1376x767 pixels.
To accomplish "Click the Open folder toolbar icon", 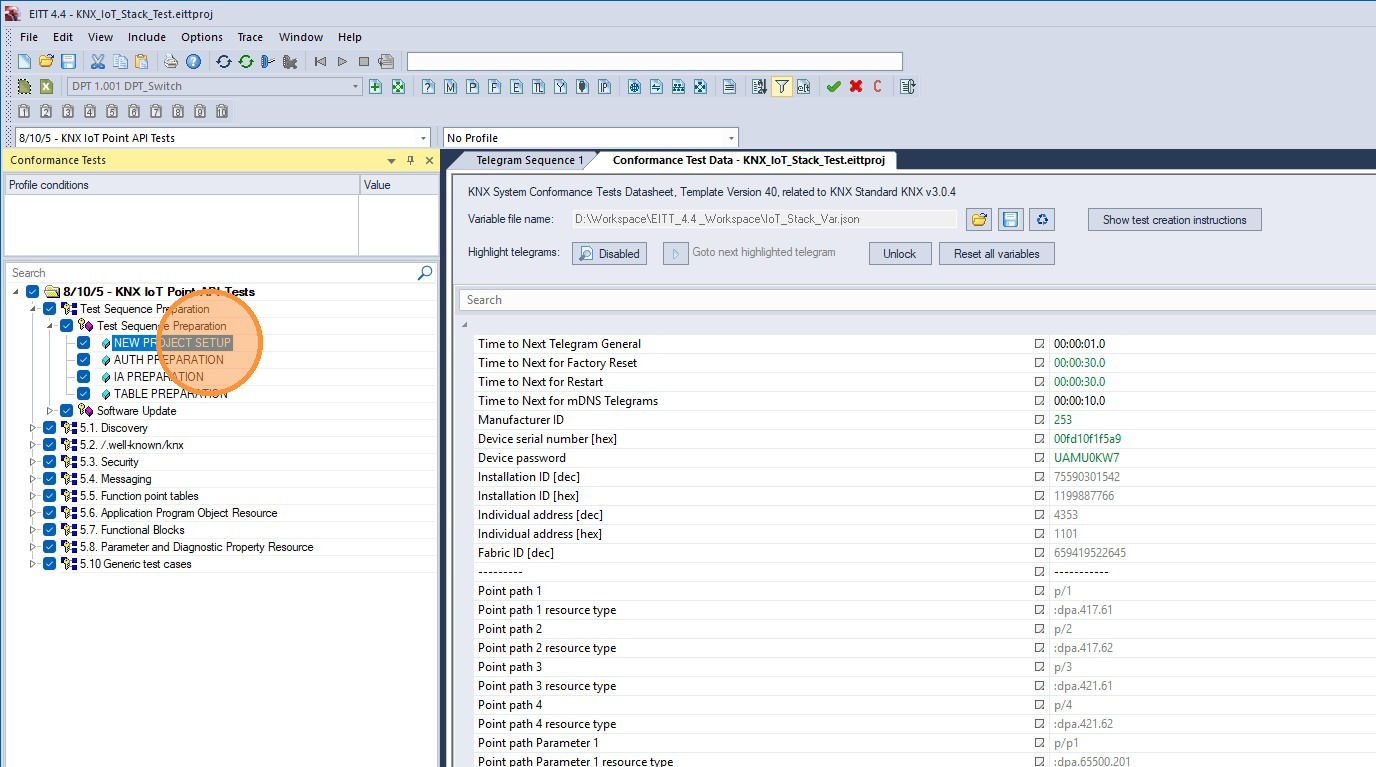I will pyautogui.click(x=46, y=62).
